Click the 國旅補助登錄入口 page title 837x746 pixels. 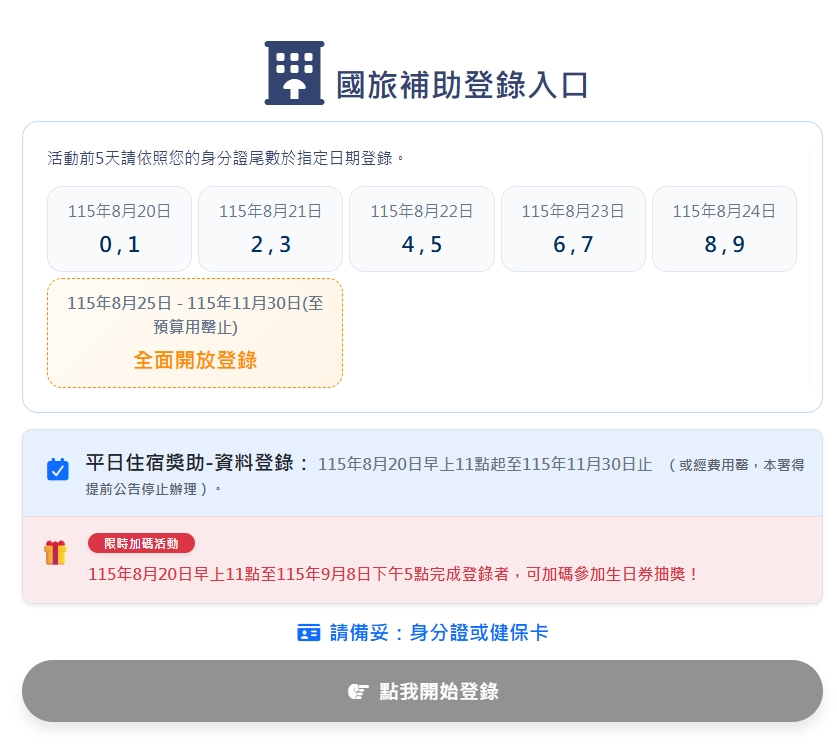click(x=462, y=85)
